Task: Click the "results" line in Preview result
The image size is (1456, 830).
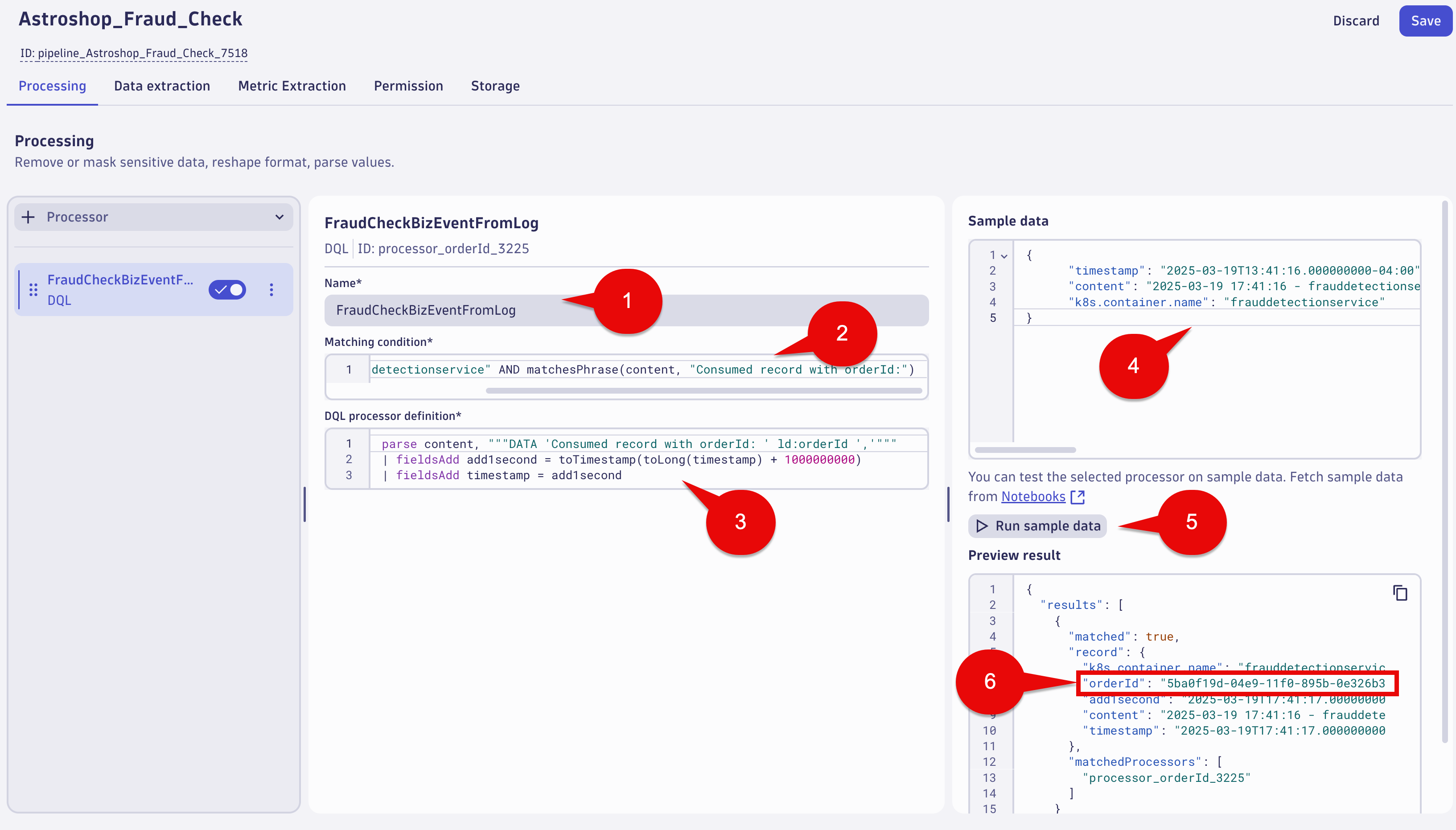Action: pos(1082,605)
